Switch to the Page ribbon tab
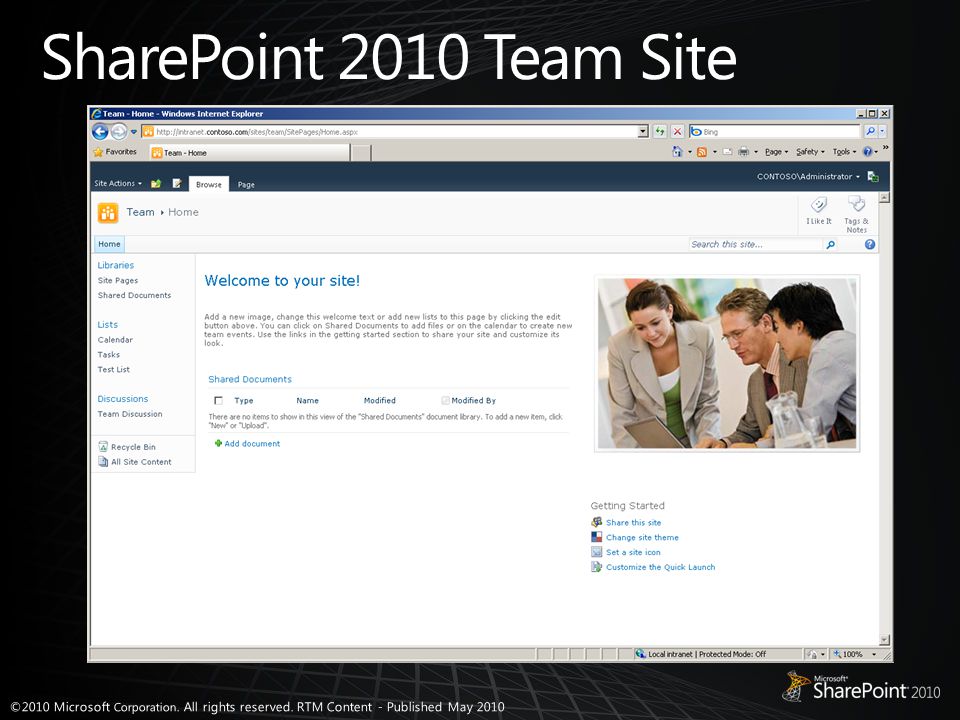This screenshot has height=720, width=960. [246, 184]
